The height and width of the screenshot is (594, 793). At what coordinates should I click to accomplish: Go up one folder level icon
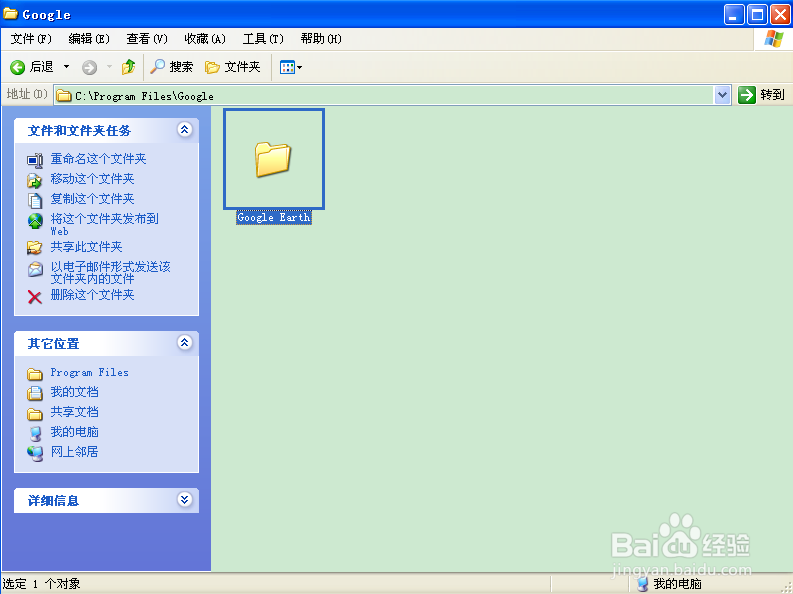[x=128, y=67]
